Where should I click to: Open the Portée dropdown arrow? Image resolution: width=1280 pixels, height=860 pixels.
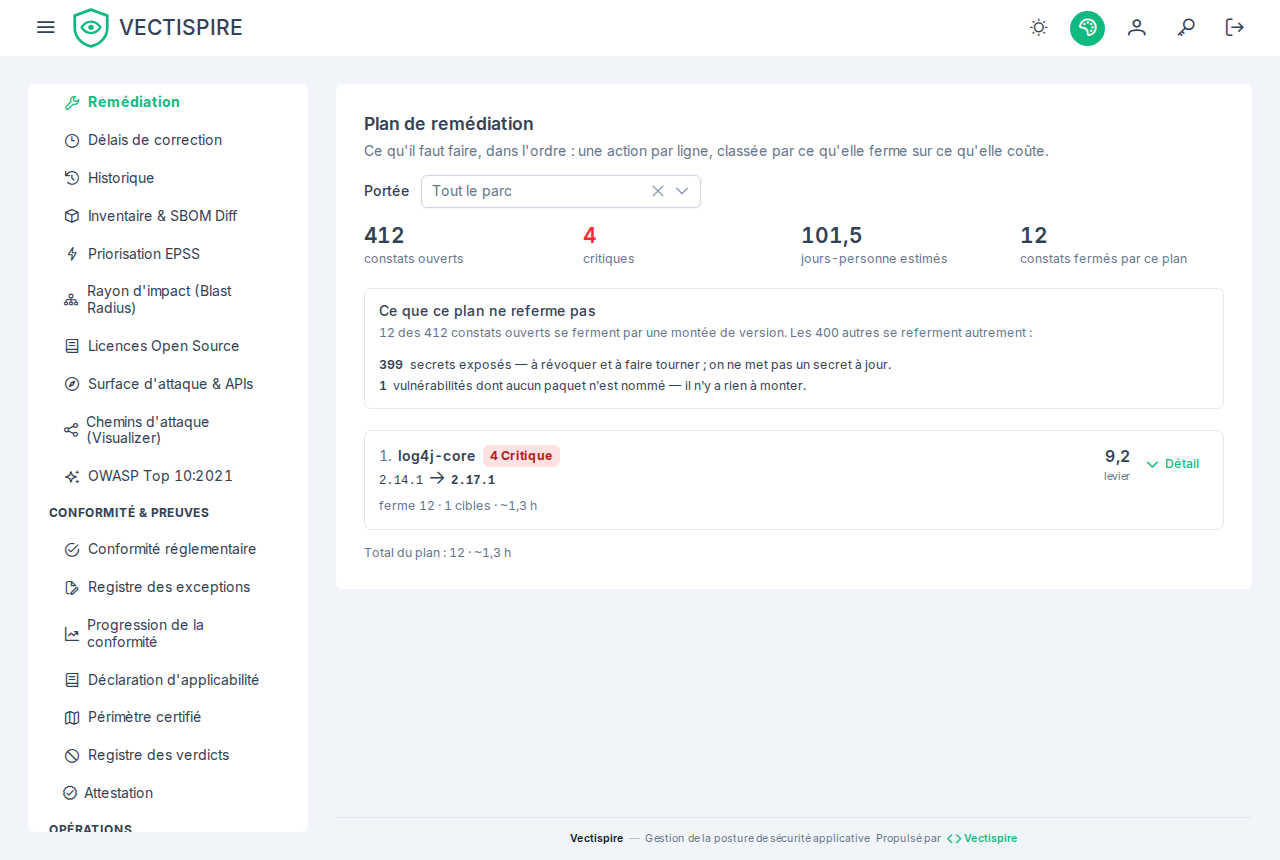pos(682,191)
